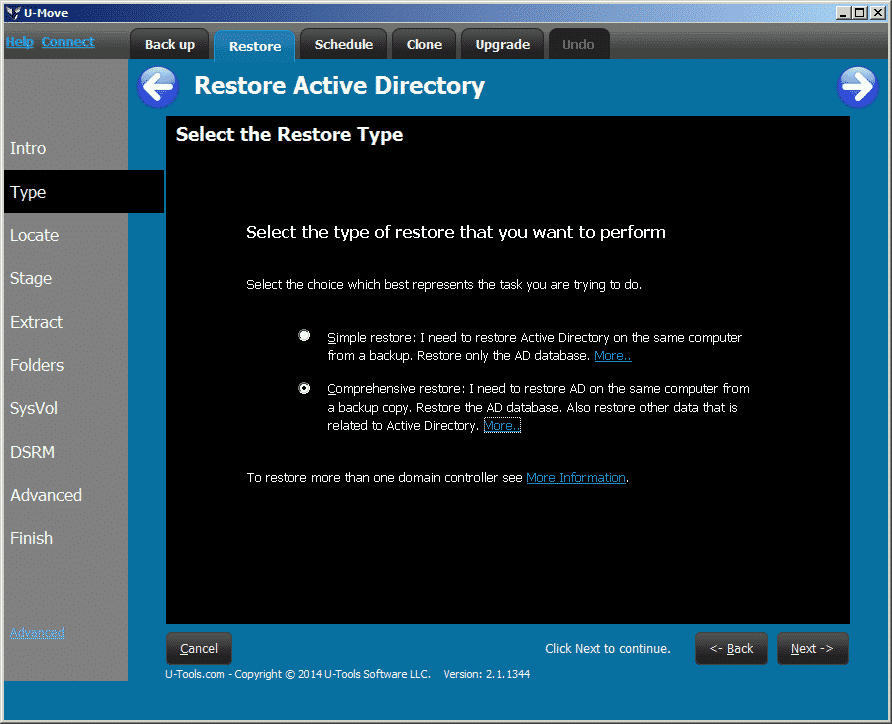The height and width of the screenshot is (724, 892).
Task: Go to the Extract step
Action: pyautogui.click(x=36, y=322)
